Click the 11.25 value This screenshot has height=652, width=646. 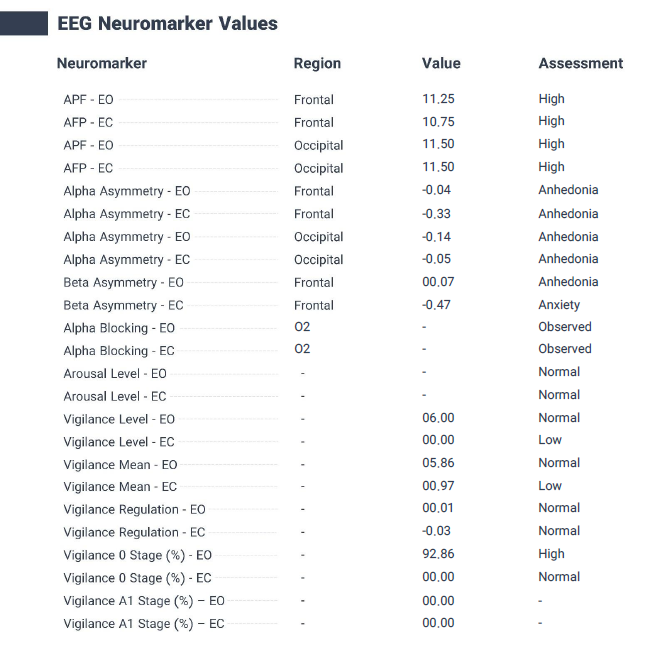[438, 99]
